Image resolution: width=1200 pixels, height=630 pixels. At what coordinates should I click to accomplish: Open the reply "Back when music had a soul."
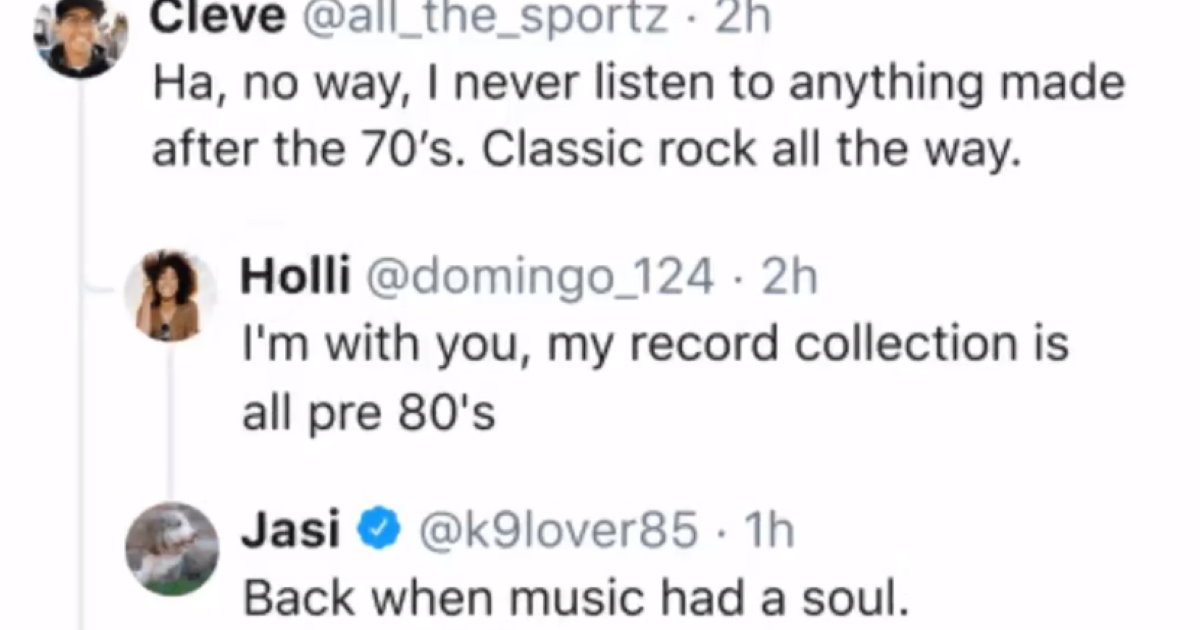pyautogui.click(x=573, y=598)
